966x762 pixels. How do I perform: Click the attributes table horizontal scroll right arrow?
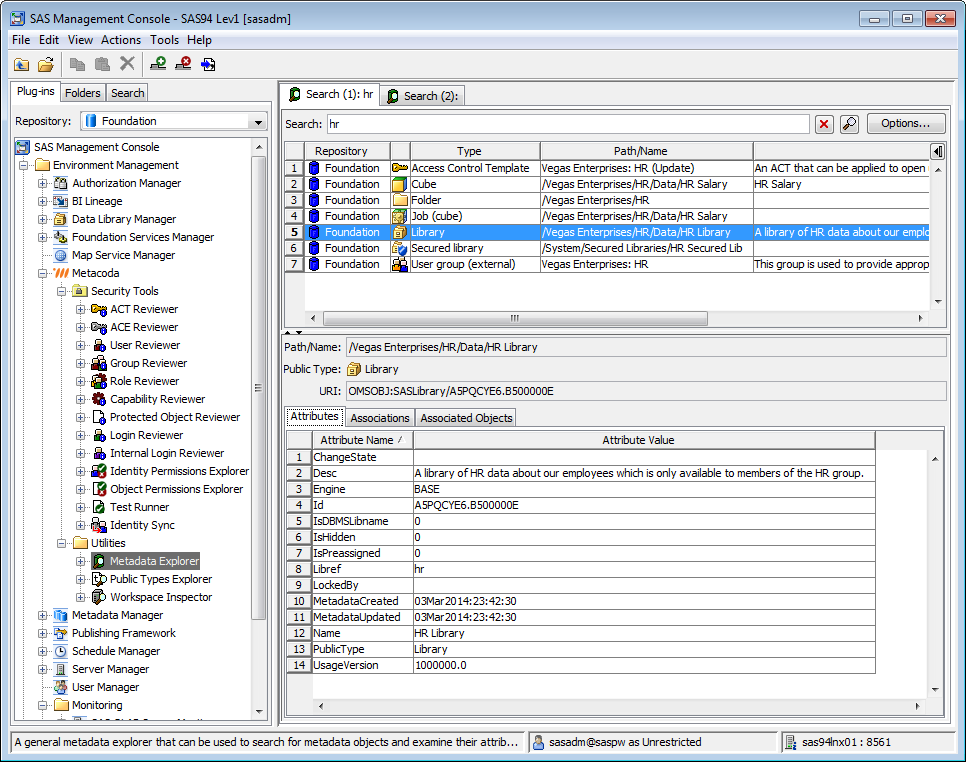click(x=917, y=707)
